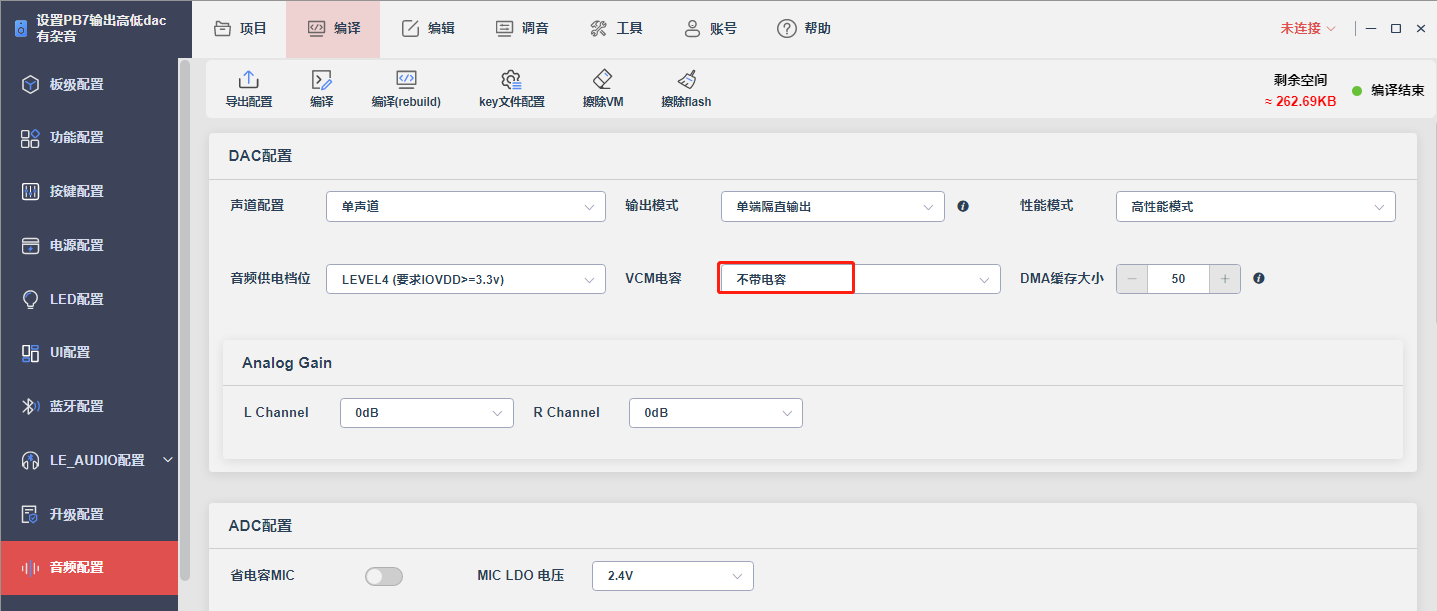
Task: Open the 输出模式 dropdown
Action: point(833,207)
